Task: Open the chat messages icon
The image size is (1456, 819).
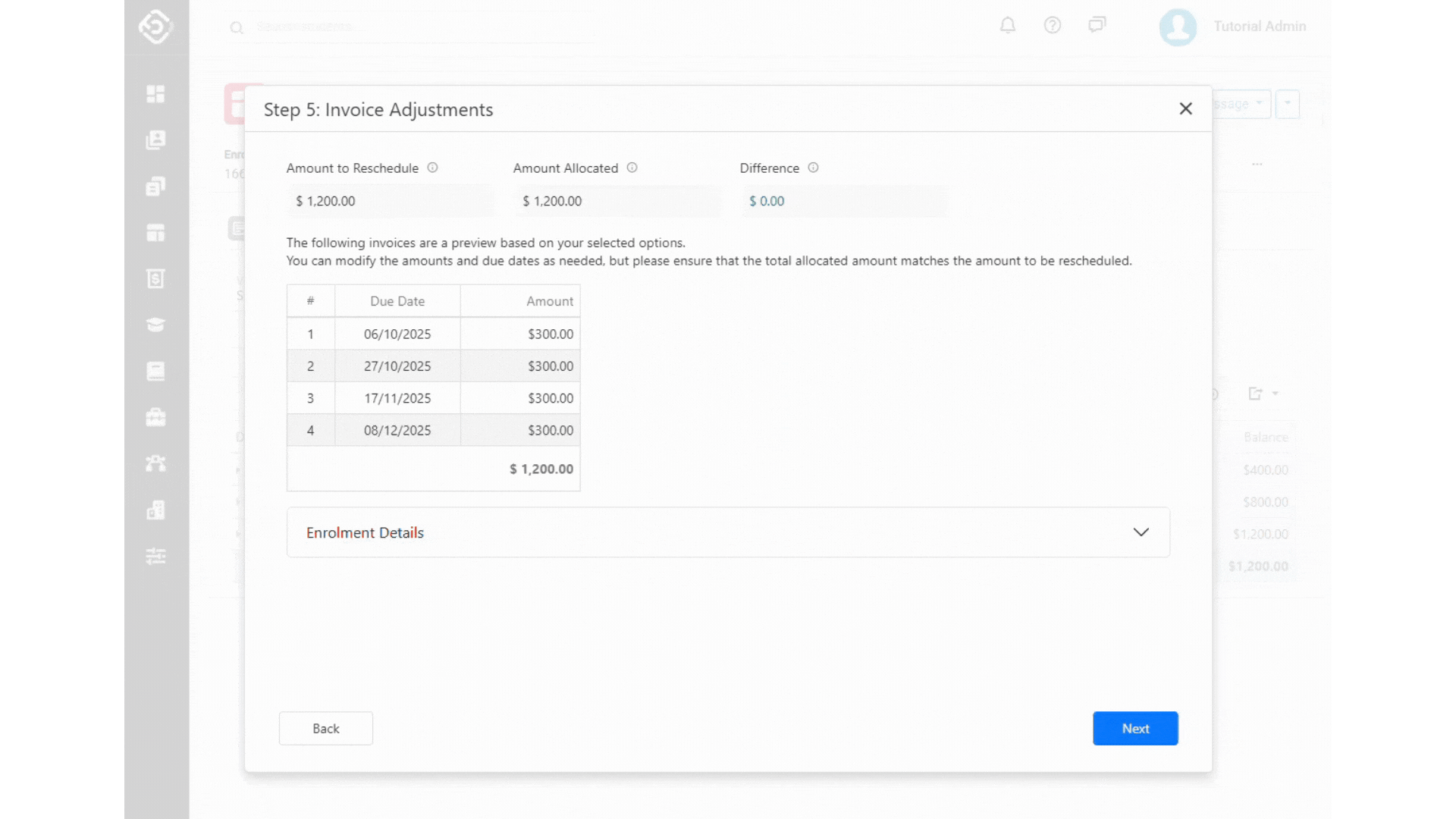Action: (x=1097, y=26)
